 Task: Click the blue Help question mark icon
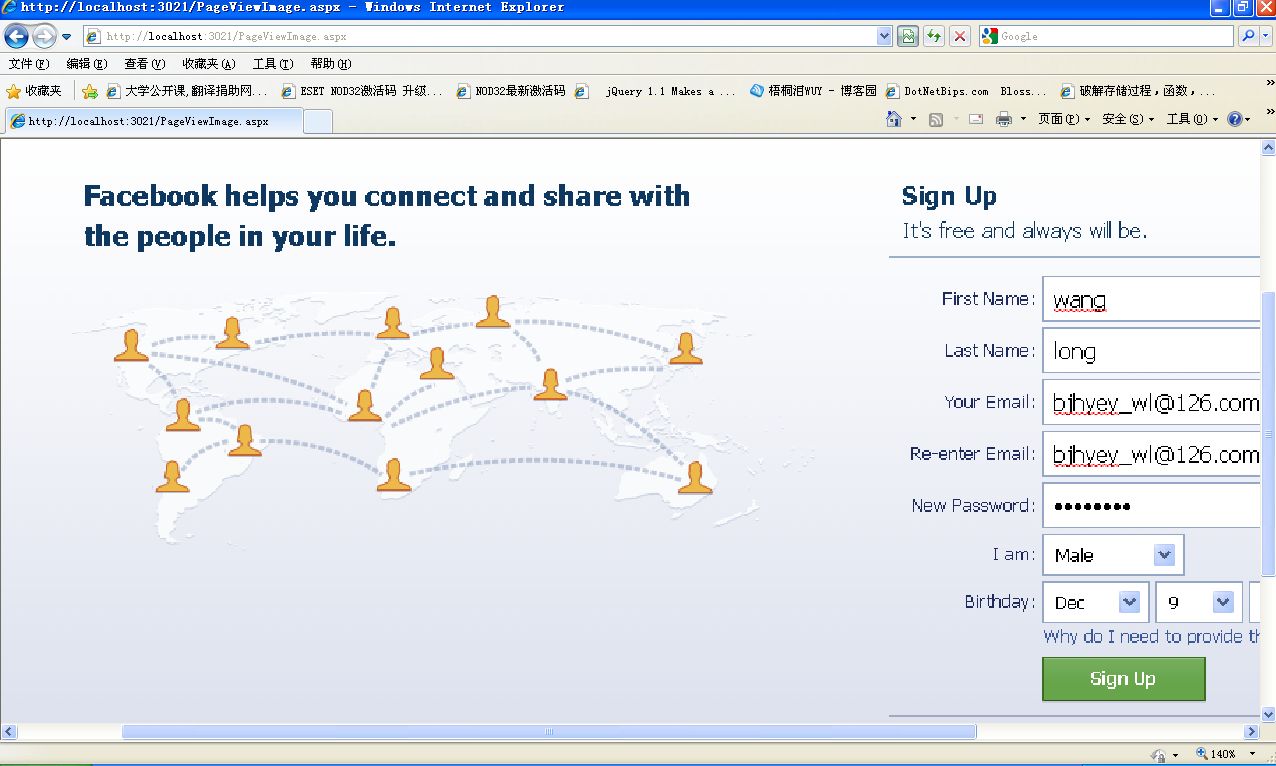1235,119
